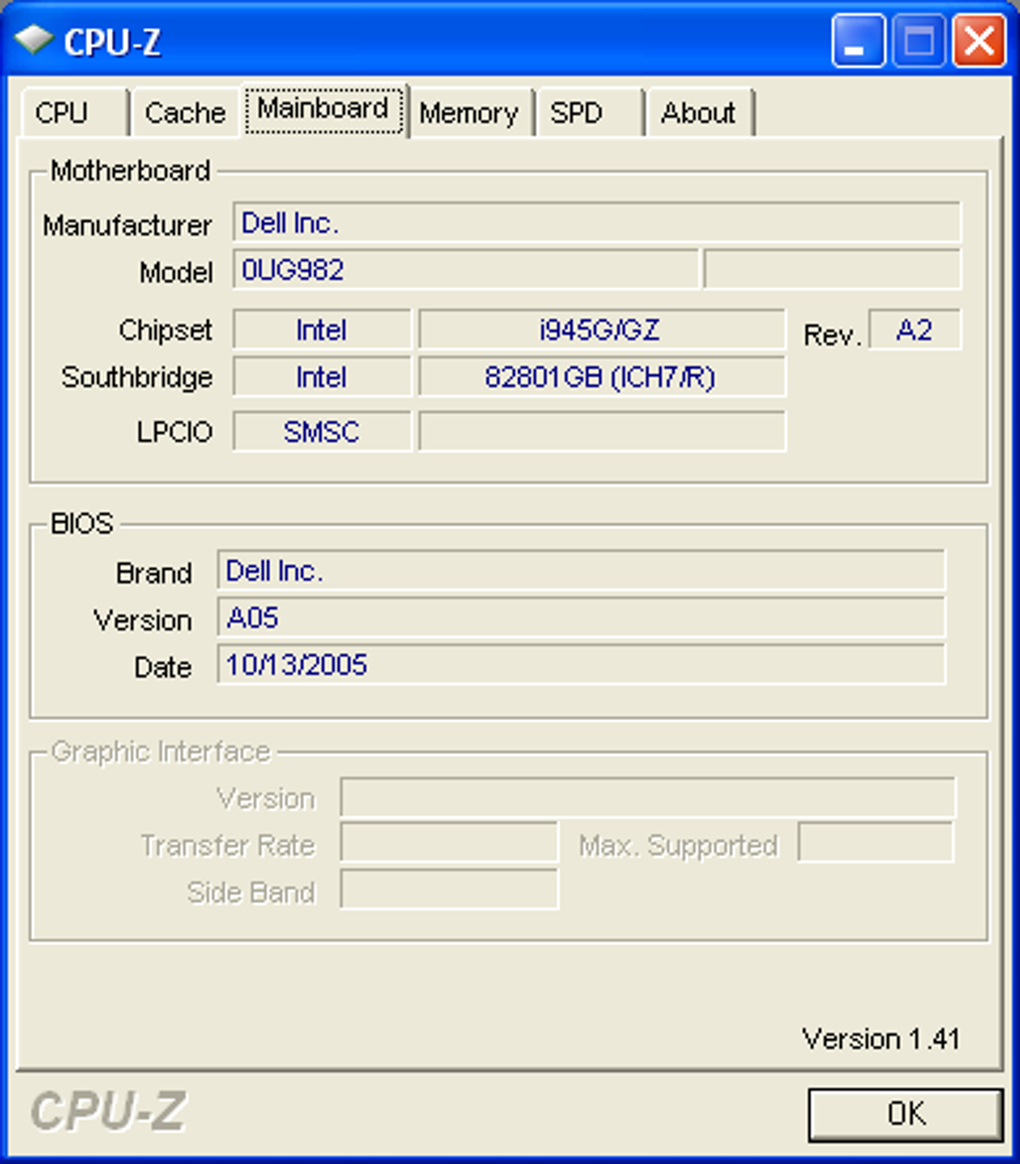Click the BIOS Date 10/13/2005 field
The width and height of the screenshot is (1020, 1164).
pyautogui.click(x=581, y=664)
